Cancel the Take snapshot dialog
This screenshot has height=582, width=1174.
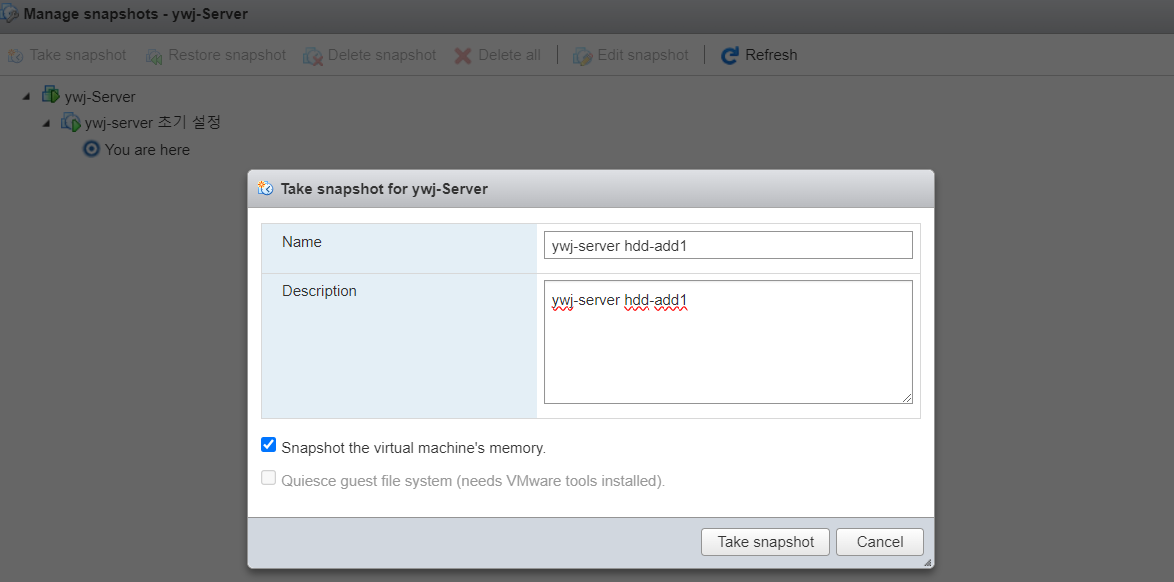(x=880, y=542)
